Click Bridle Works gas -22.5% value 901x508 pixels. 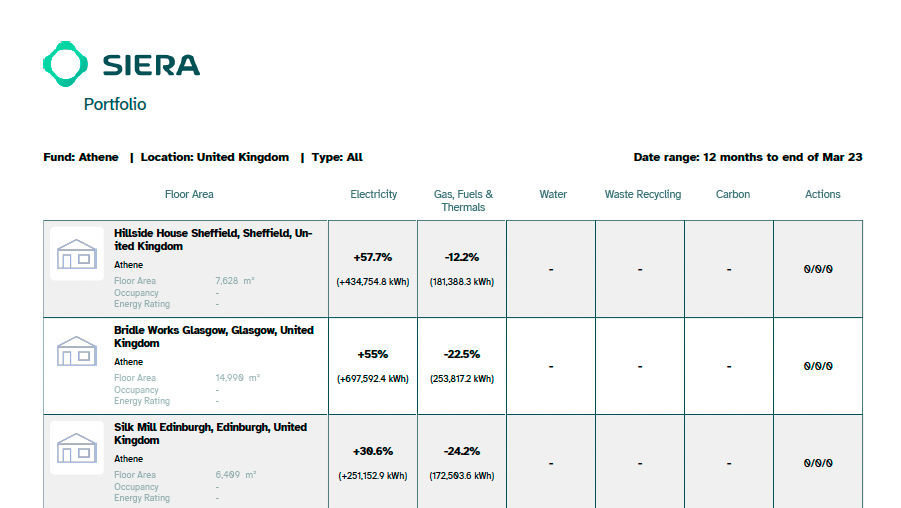[462, 354]
